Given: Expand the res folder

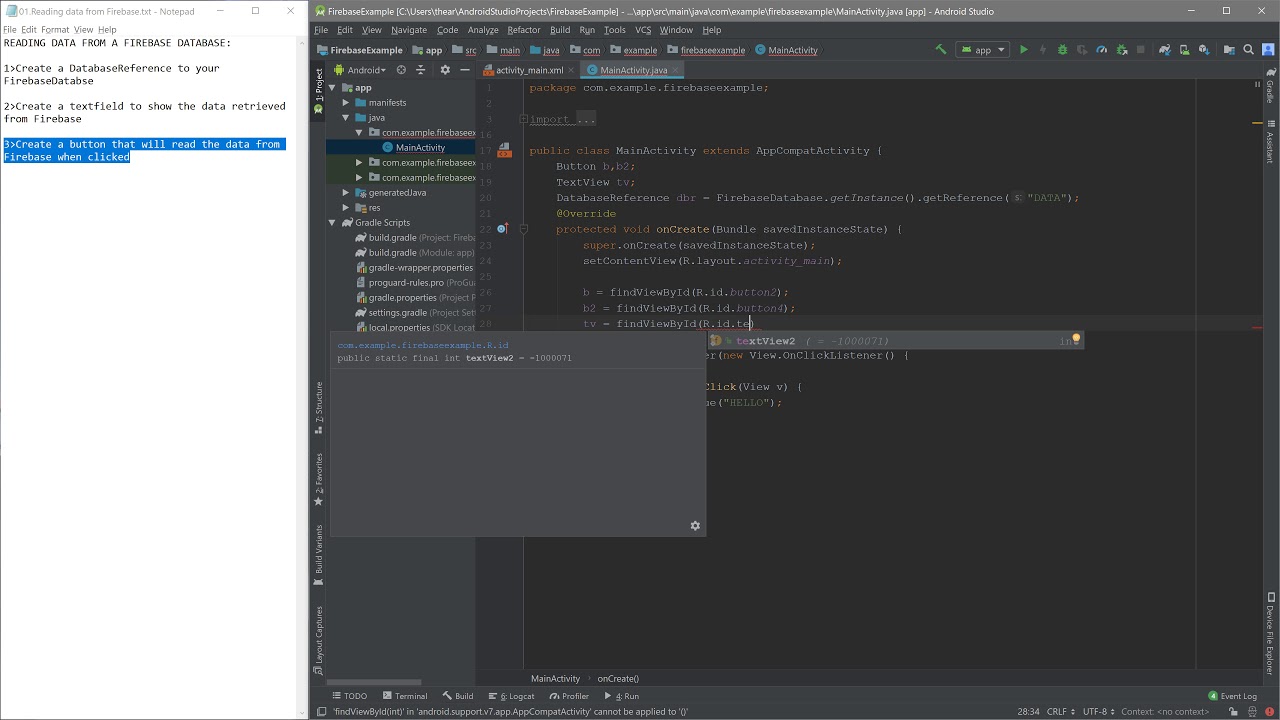Looking at the screenshot, I should coord(346,208).
